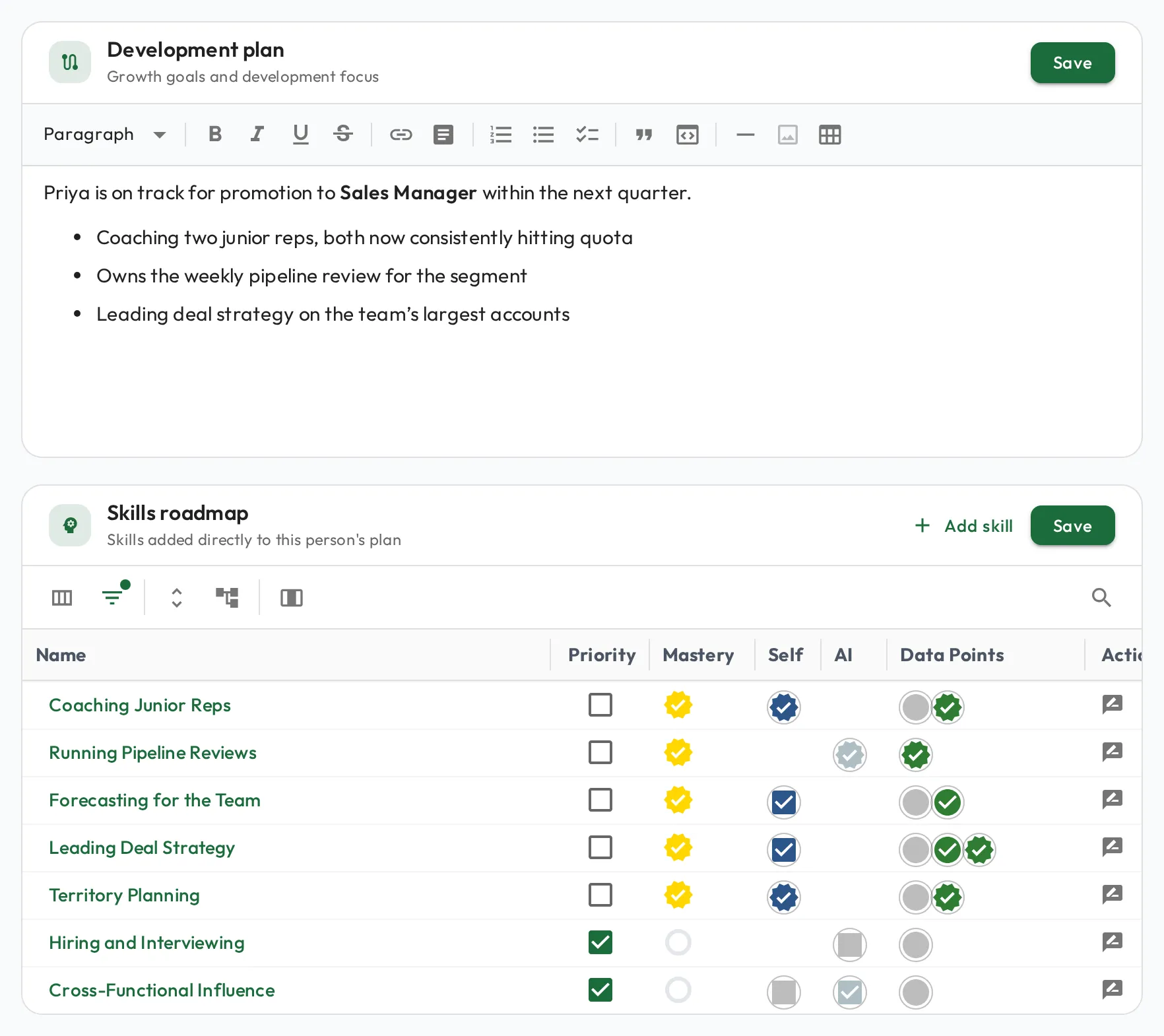
Task: Check Priority for Leading Deal Strategy
Action: pyautogui.click(x=600, y=847)
